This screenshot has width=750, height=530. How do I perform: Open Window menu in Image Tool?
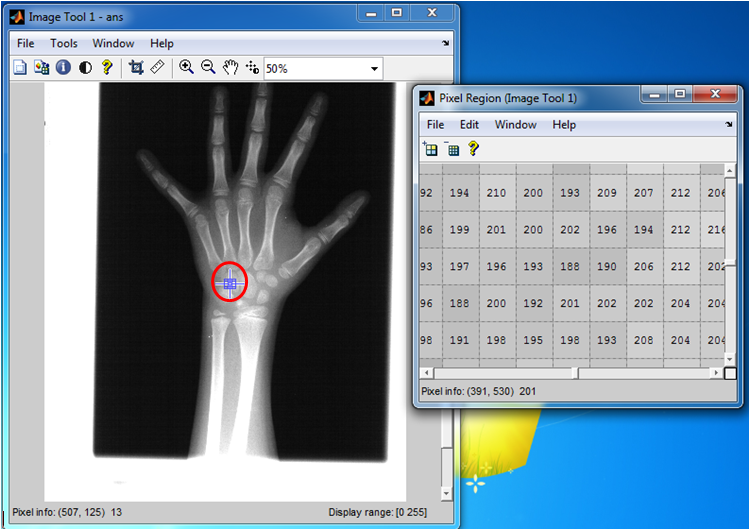[113, 44]
